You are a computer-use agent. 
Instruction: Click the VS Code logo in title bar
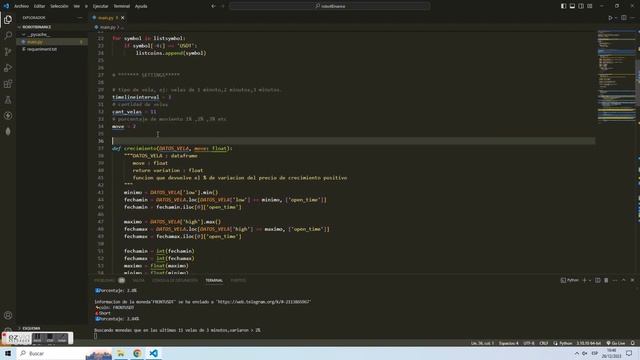coord(6,6)
